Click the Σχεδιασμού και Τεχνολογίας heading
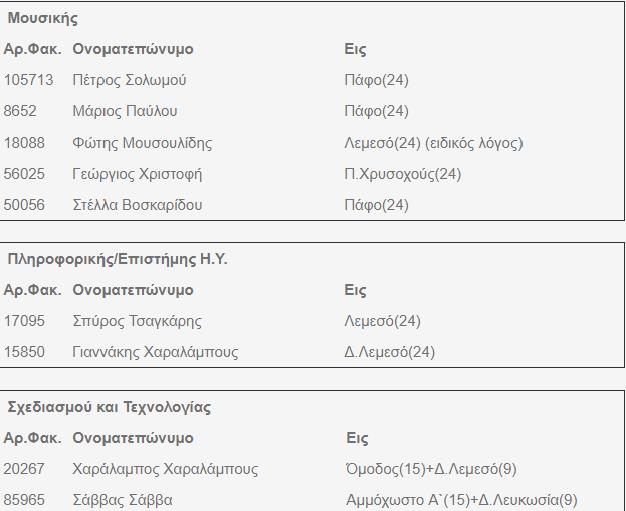The image size is (626, 511). coord(109,407)
